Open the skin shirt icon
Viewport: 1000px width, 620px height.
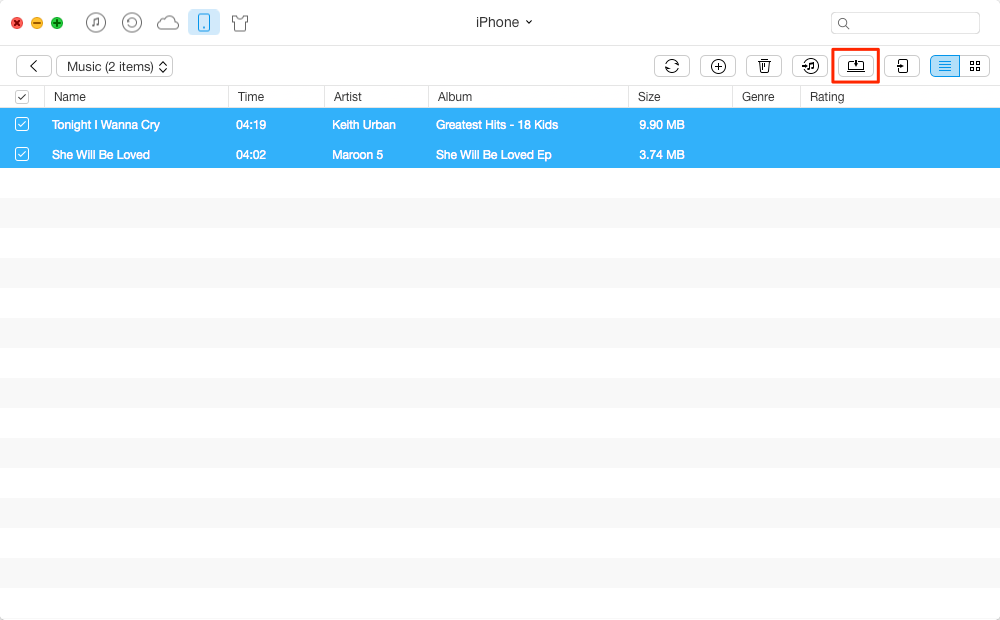(240, 24)
